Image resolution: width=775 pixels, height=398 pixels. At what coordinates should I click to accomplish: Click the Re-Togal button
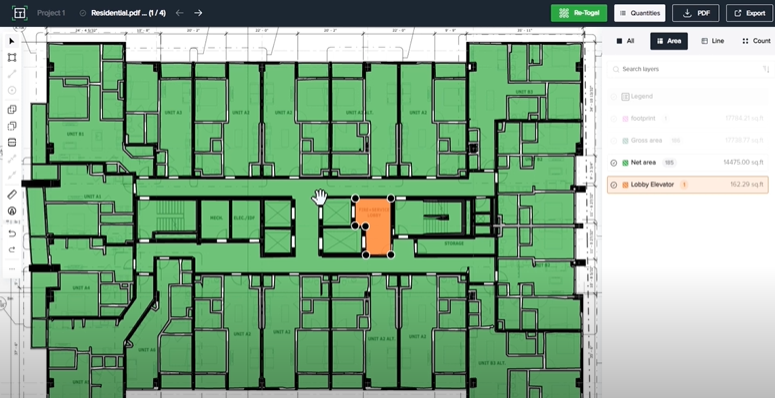pyautogui.click(x=579, y=13)
